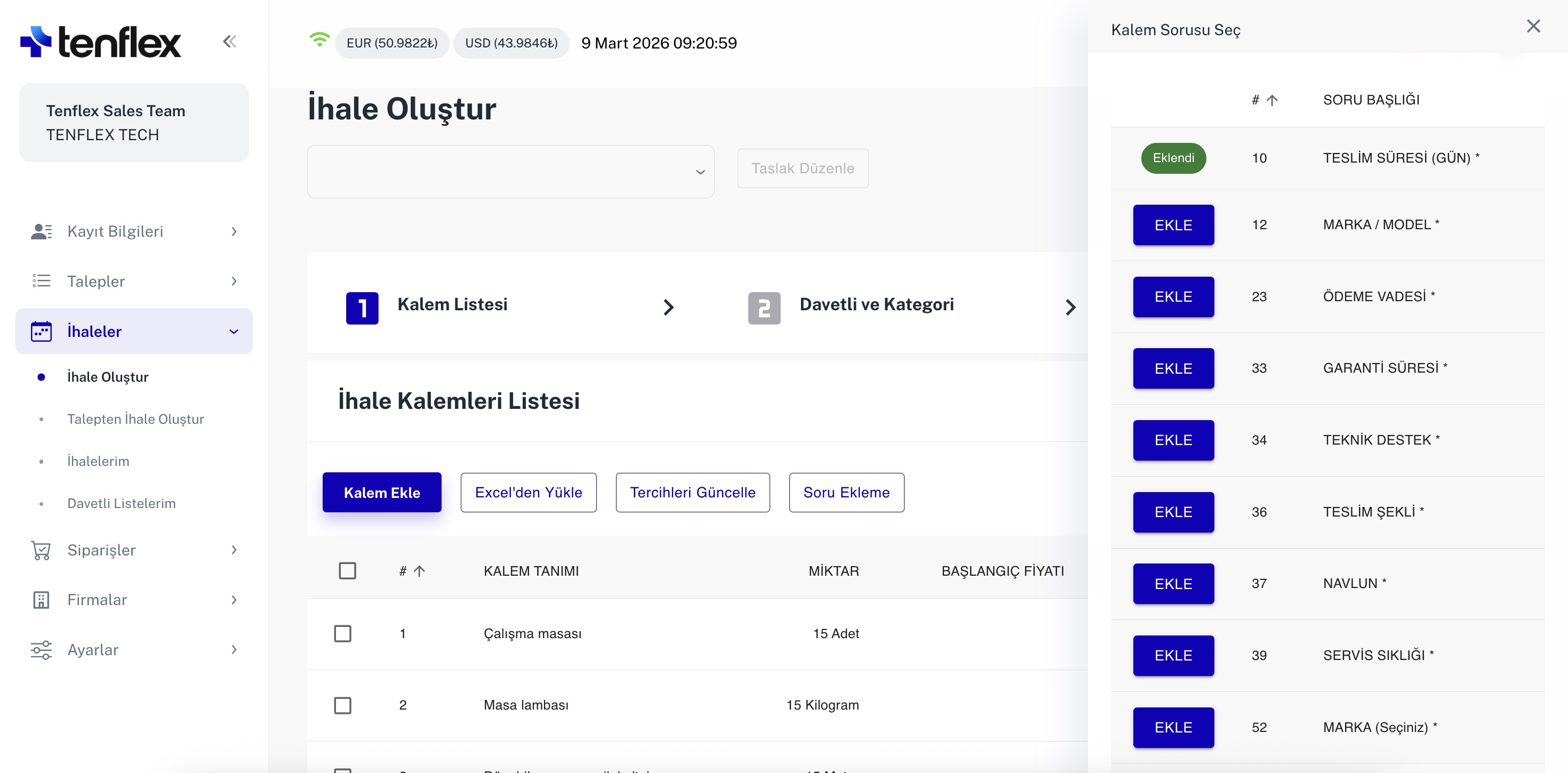This screenshot has height=773, width=1568.
Task: Click the Tenflex Sales Team account card
Action: click(x=134, y=122)
